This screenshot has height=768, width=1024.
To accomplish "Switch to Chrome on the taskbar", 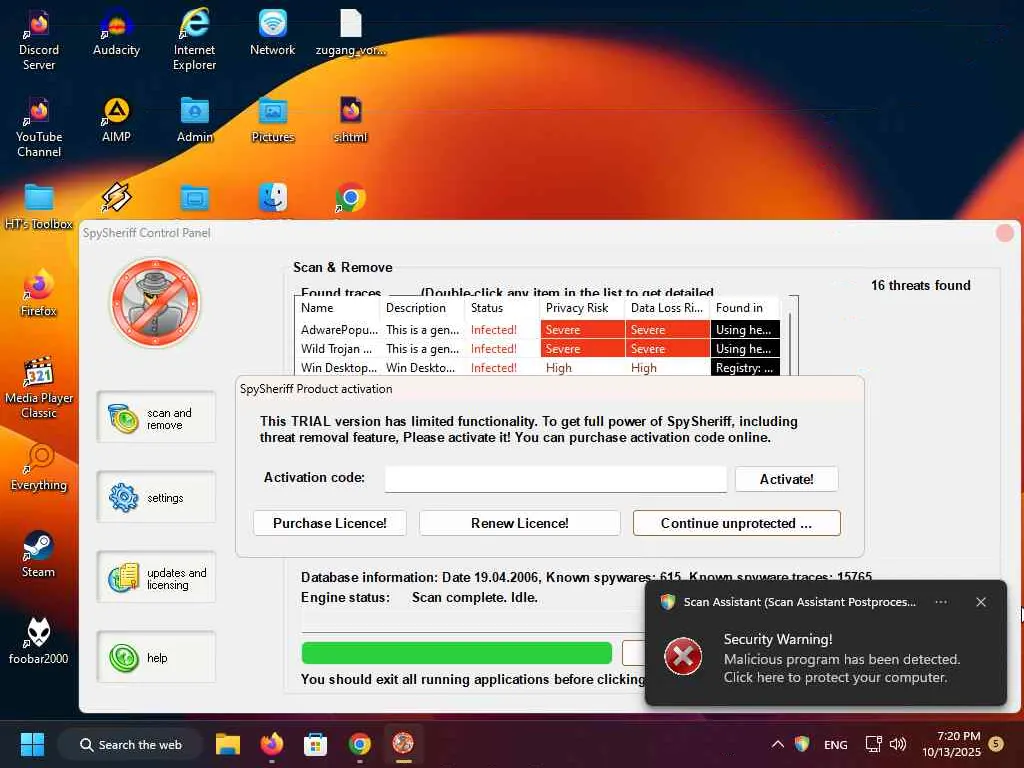I will (x=359, y=744).
